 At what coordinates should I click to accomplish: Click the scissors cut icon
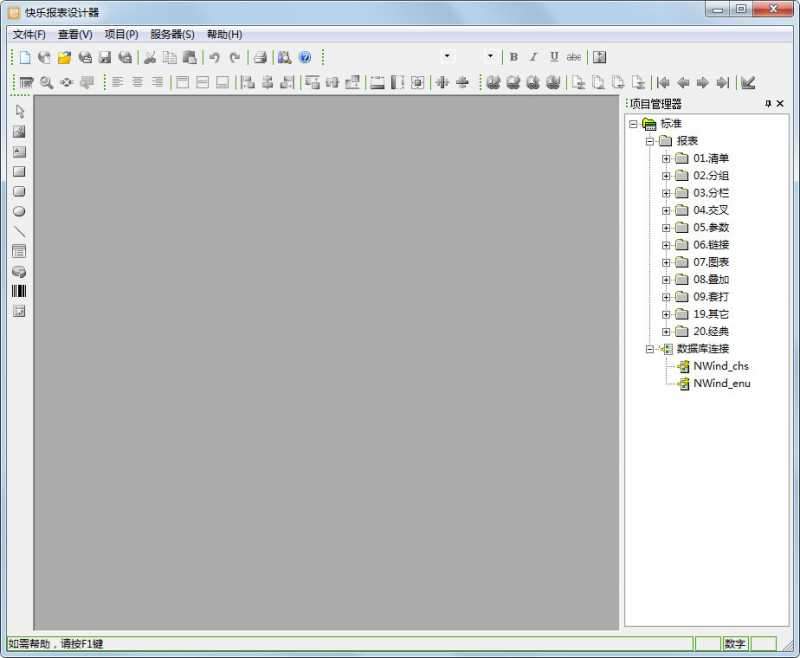150,58
